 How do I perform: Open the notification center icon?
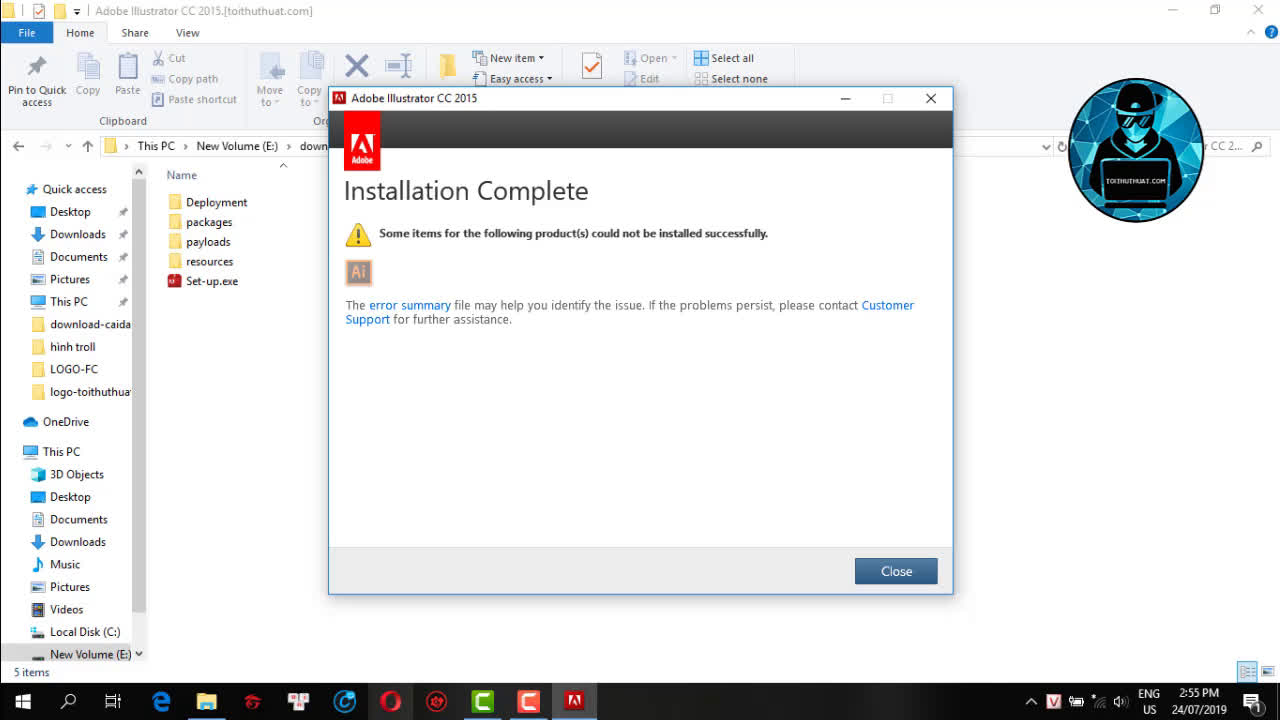pyautogui.click(x=1252, y=701)
